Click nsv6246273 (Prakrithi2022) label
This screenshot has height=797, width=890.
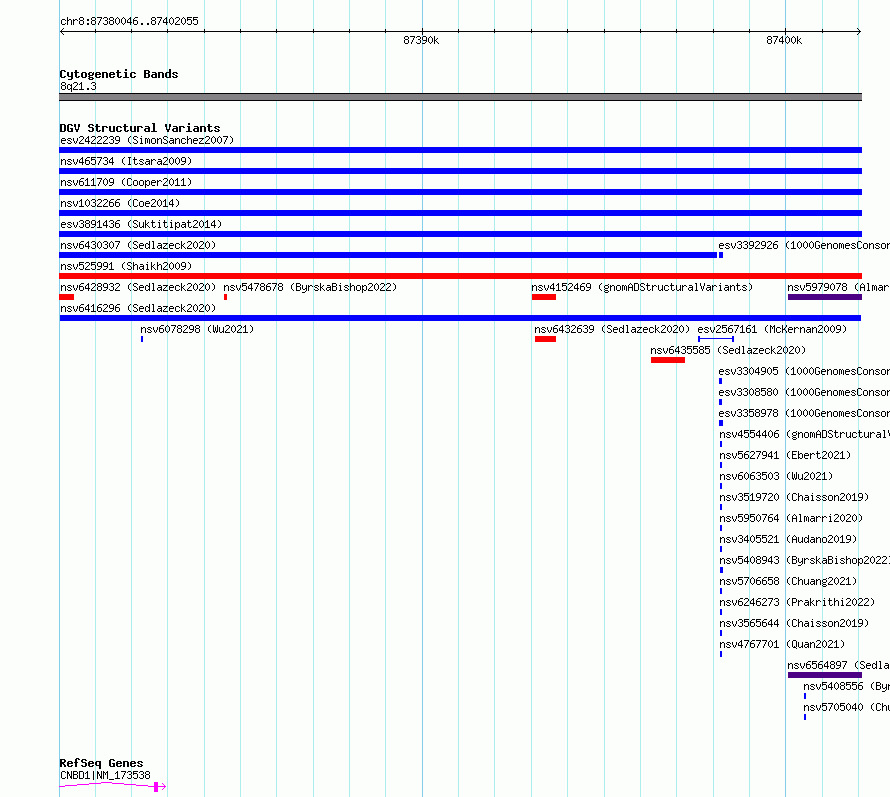[797, 602]
